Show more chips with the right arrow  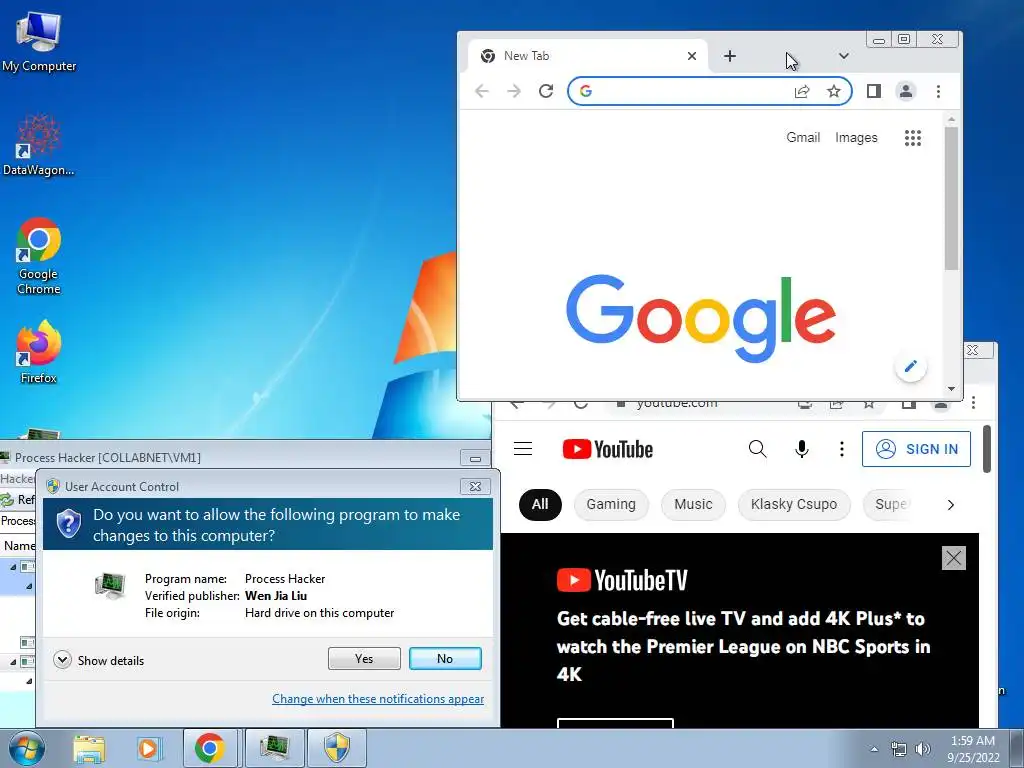tap(951, 505)
